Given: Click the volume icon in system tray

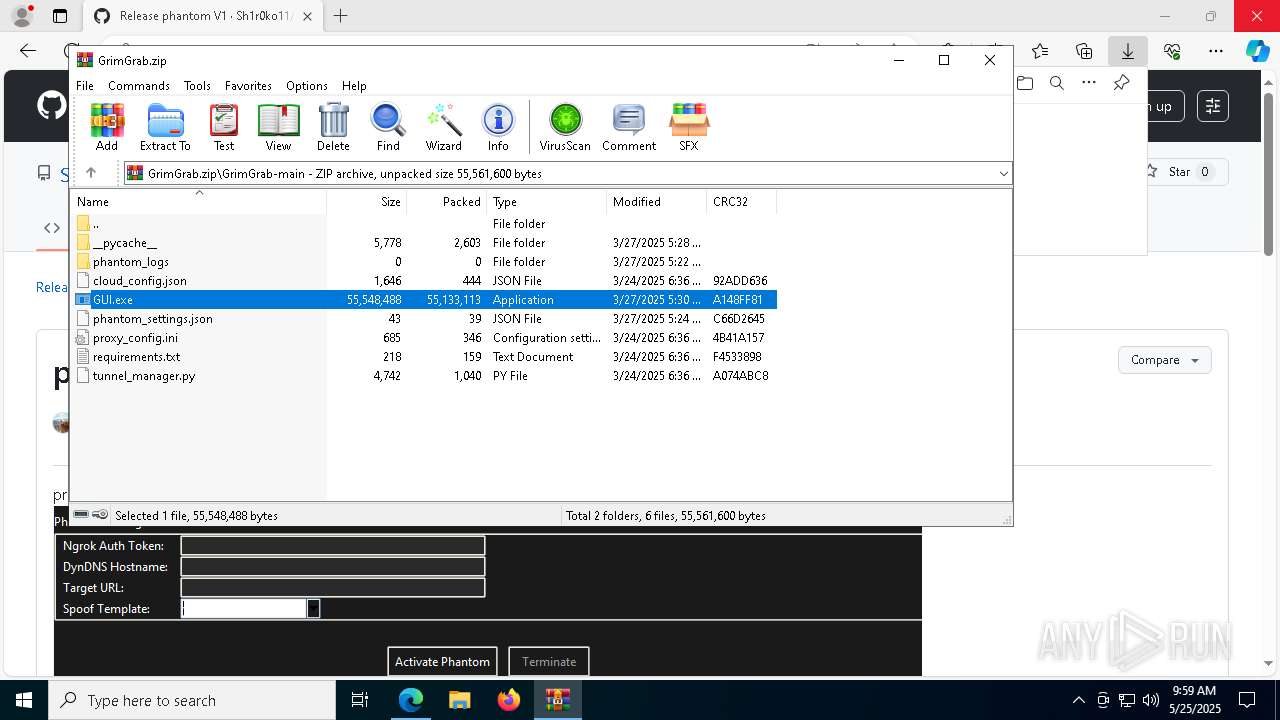Looking at the screenshot, I should (1151, 700).
